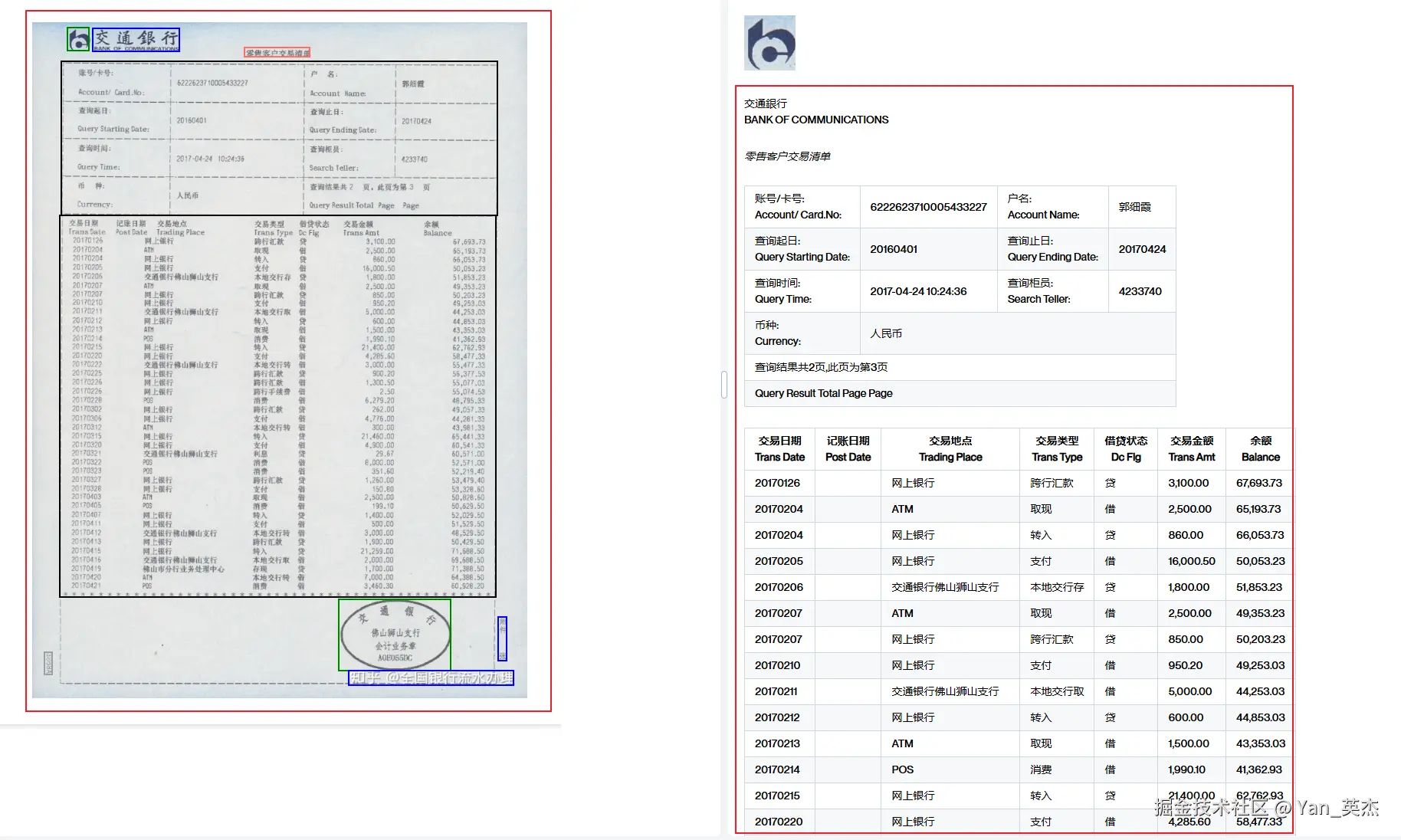Select the 20170206 date cell in the parsed table
This screenshot has height=840, width=1401.
coord(779,587)
